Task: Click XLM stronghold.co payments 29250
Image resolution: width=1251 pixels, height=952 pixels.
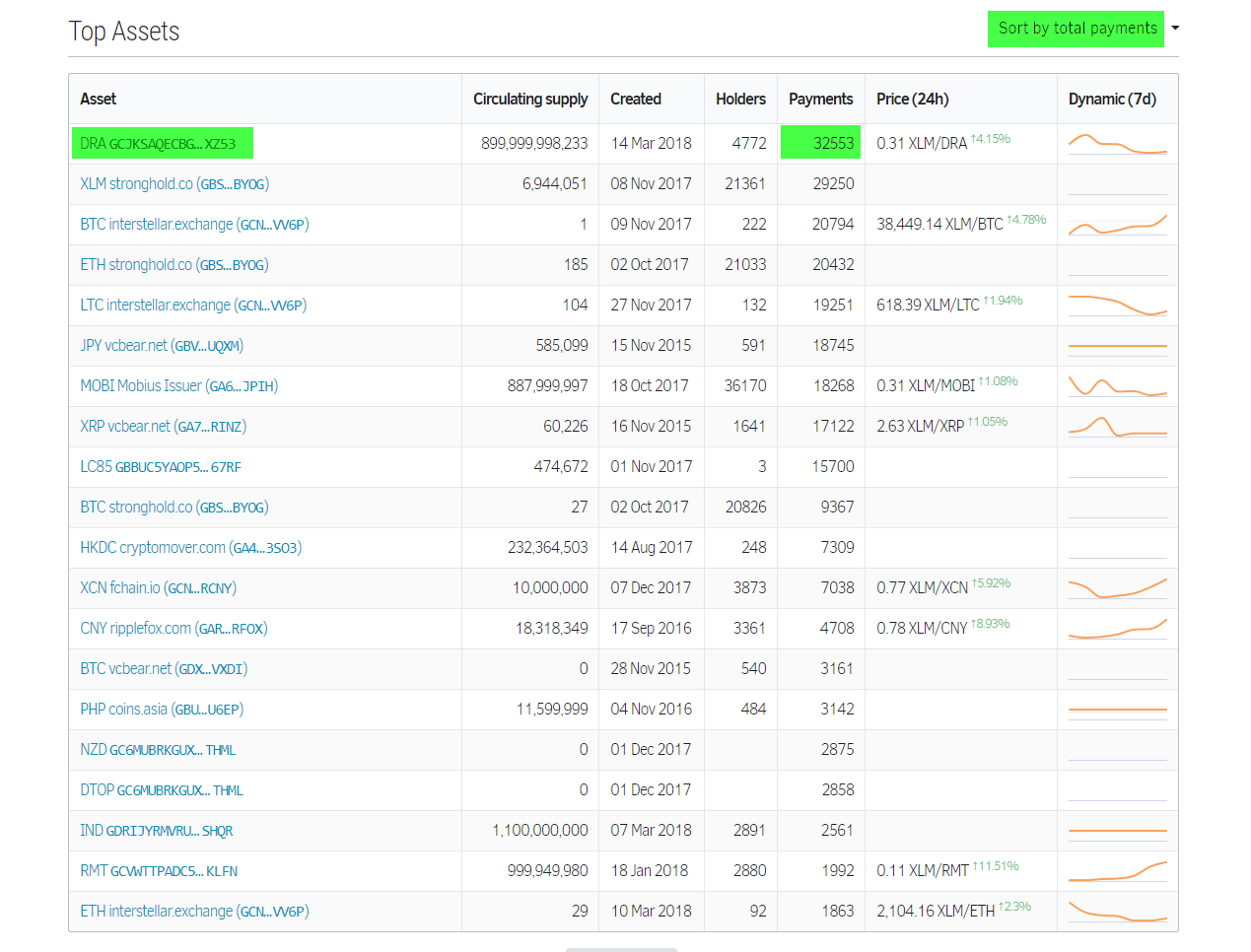Action: (x=833, y=184)
